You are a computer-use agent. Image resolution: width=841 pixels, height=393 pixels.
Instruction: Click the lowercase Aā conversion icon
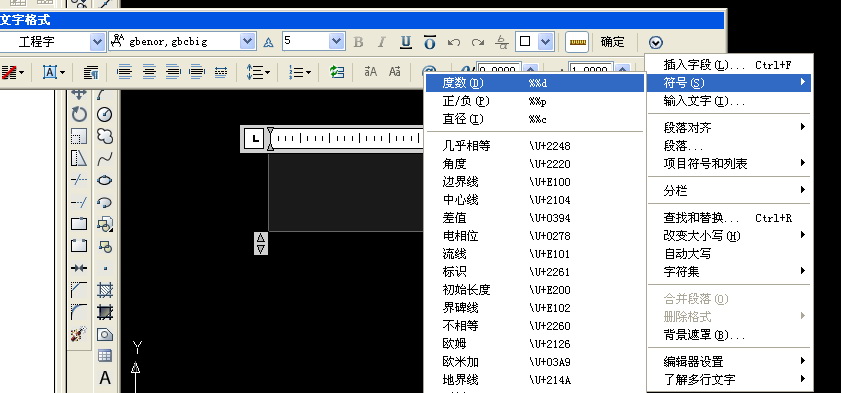(395, 71)
